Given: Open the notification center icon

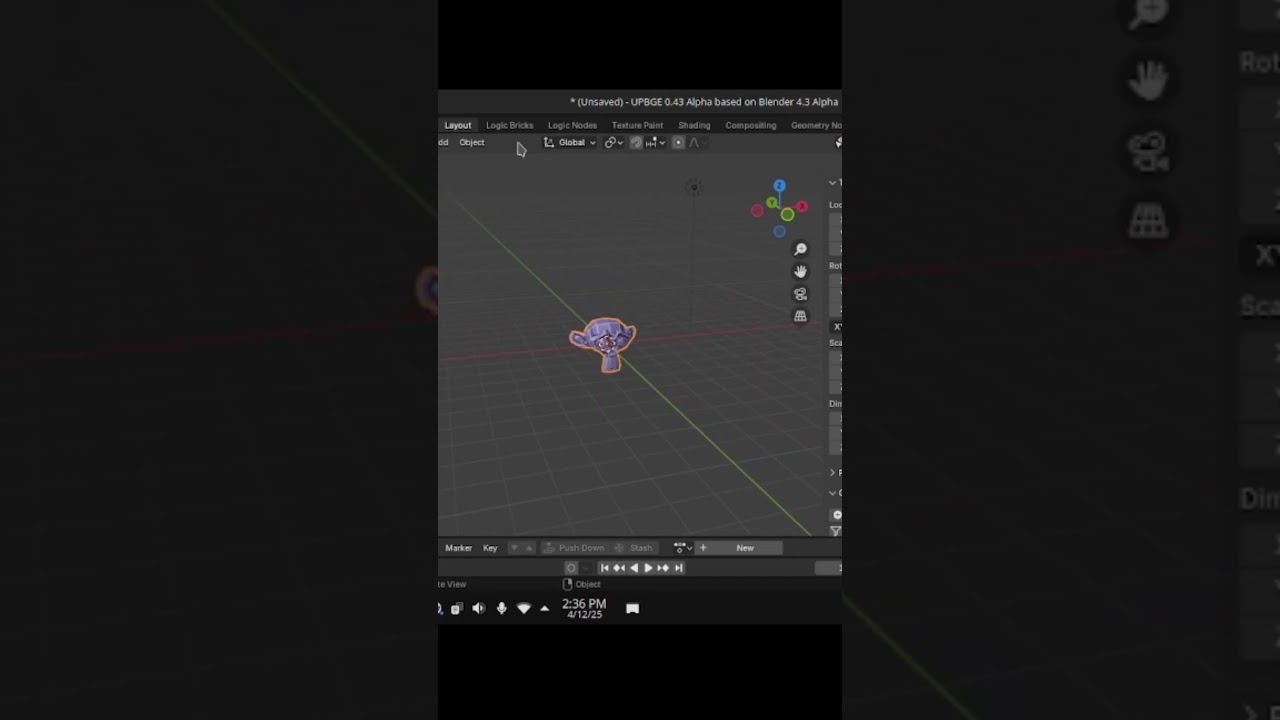Looking at the screenshot, I should [x=632, y=608].
